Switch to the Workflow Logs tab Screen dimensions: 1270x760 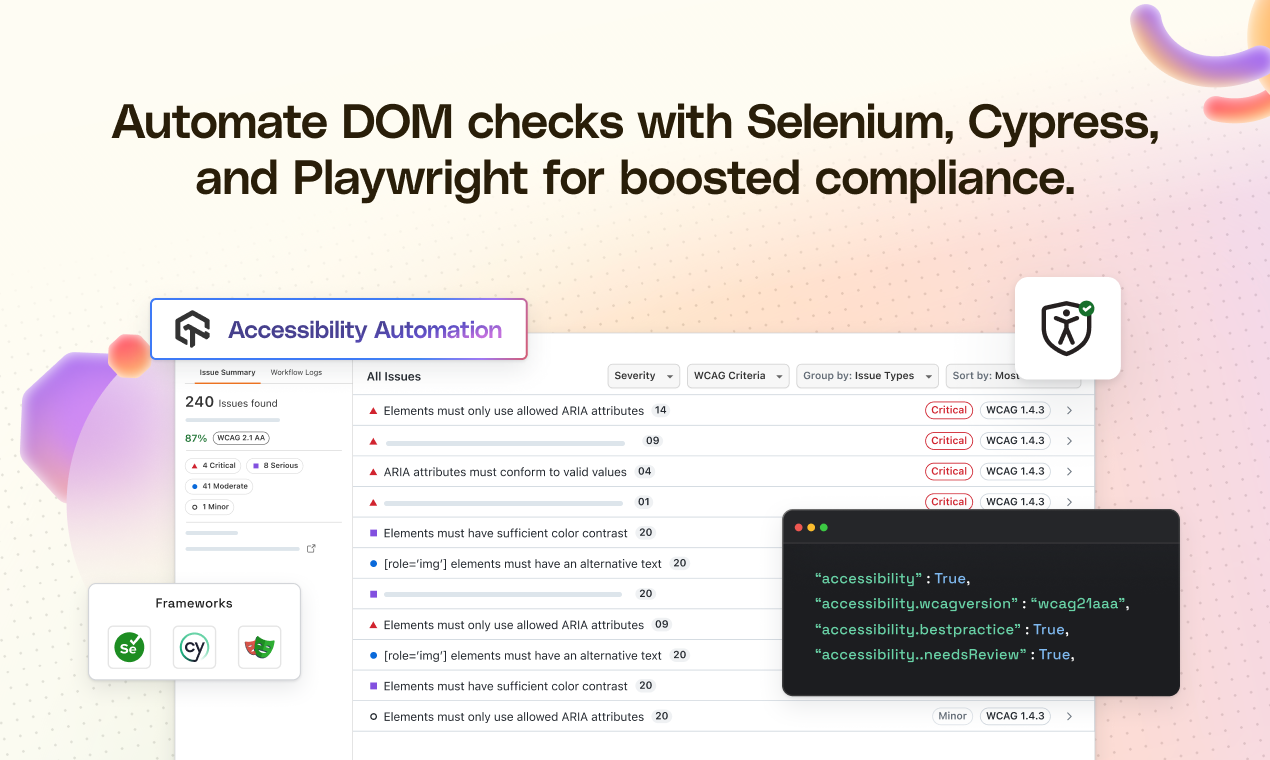point(296,372)
